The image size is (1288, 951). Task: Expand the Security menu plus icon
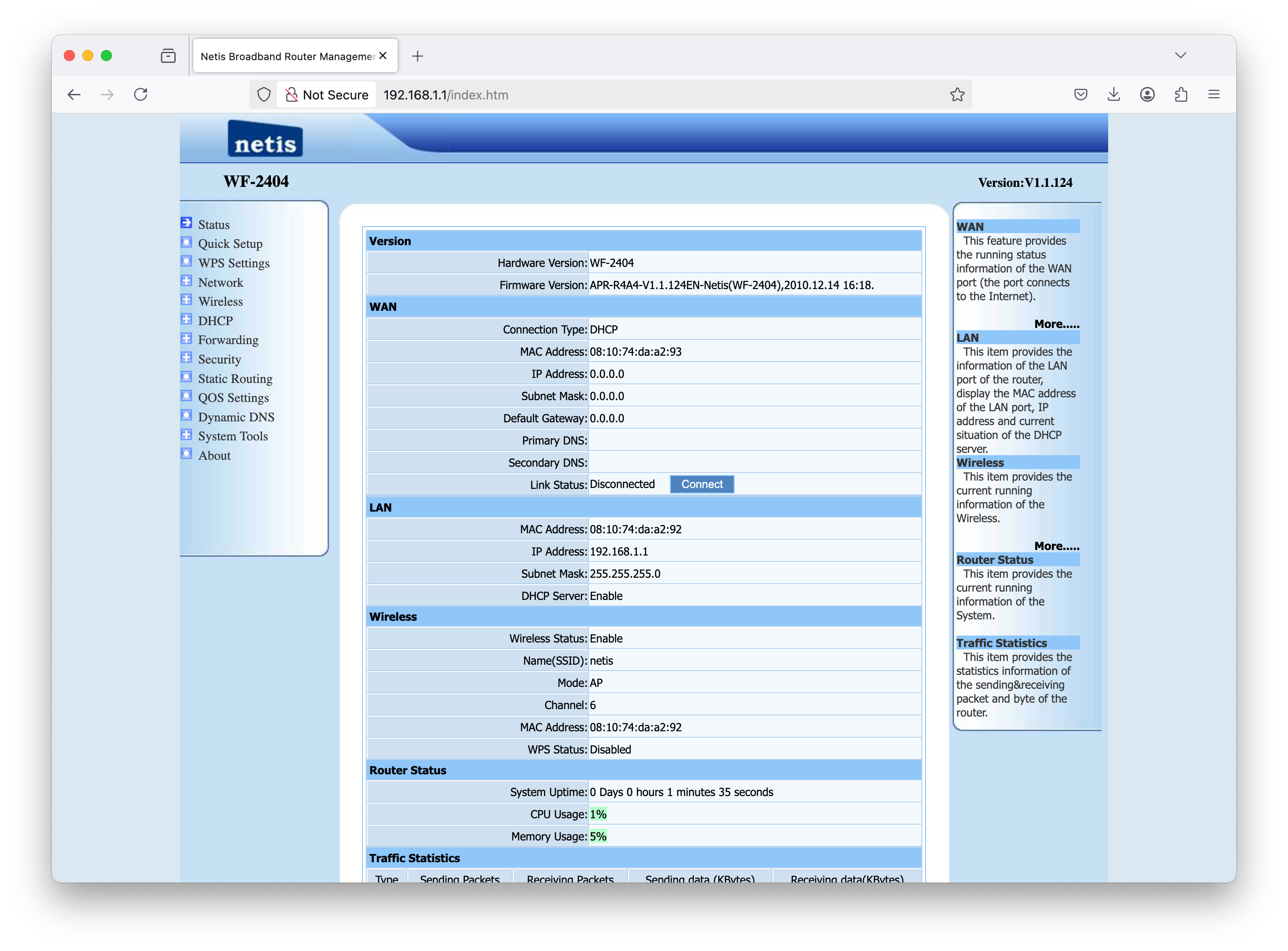tap(186, 358)
